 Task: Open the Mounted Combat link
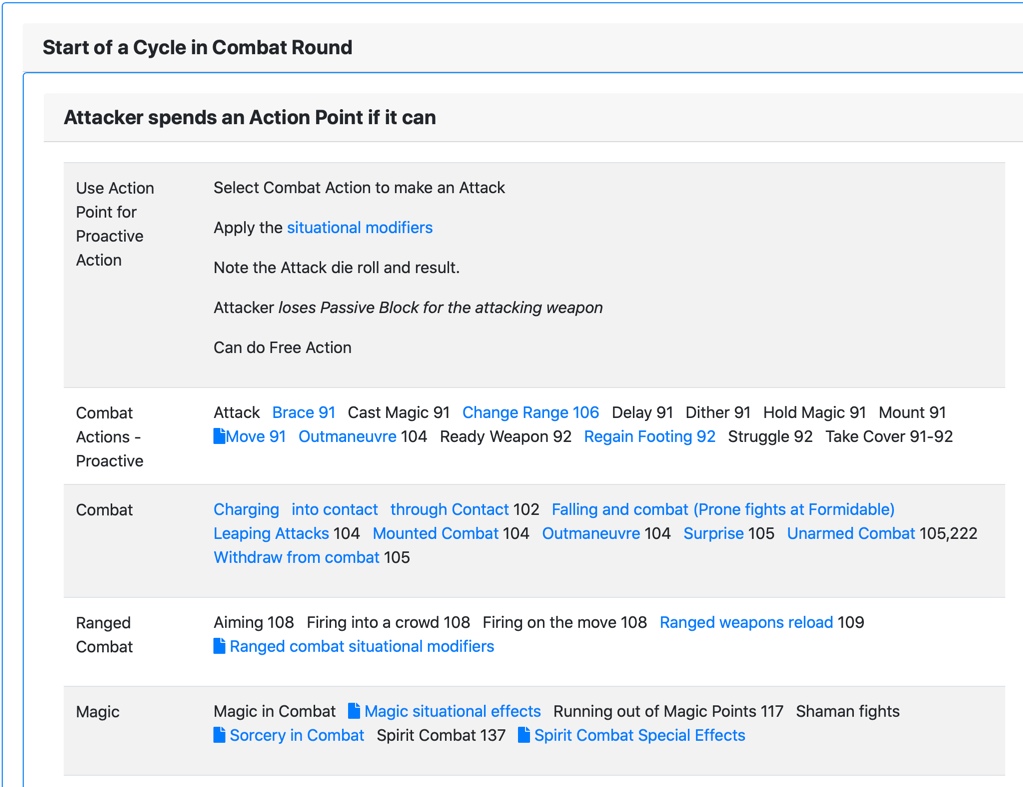435,533
